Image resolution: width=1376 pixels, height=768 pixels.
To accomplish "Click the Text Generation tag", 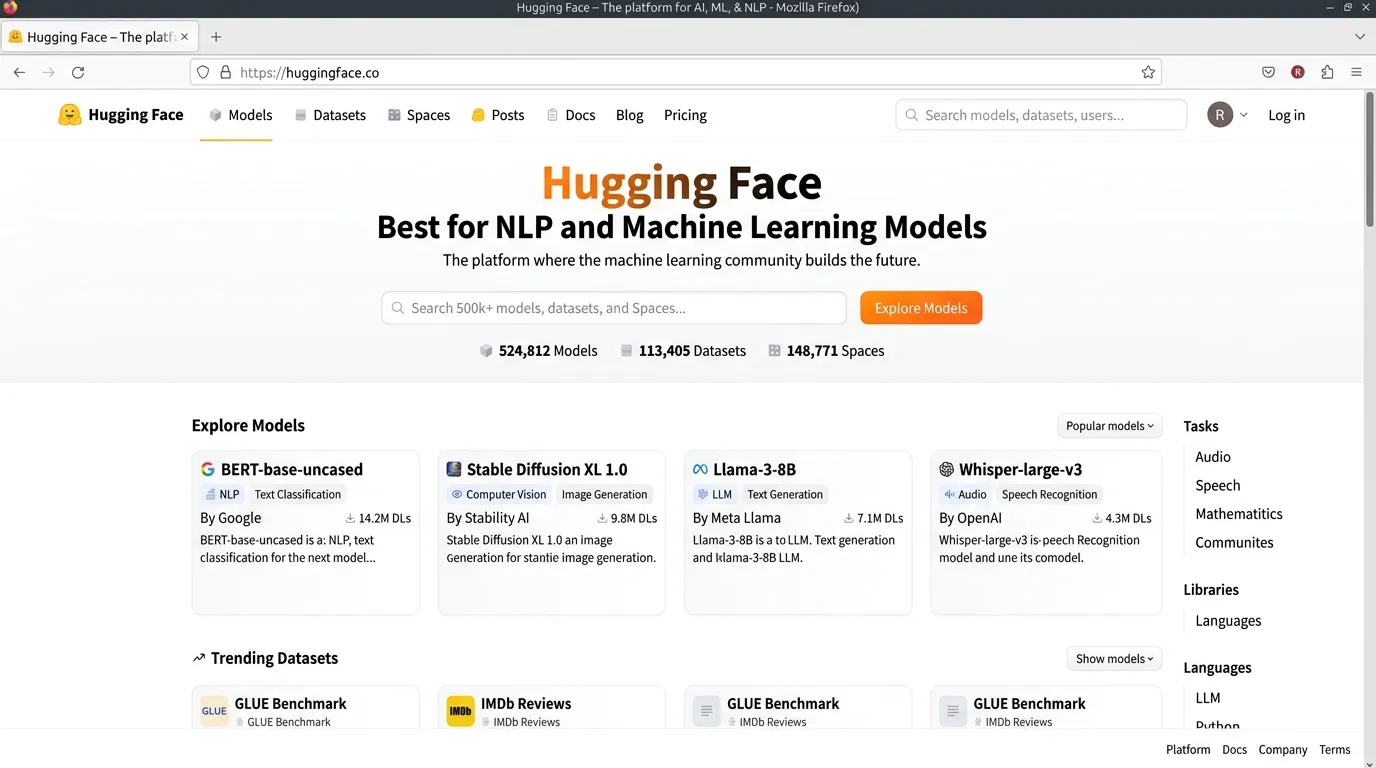I will [785, 494].
